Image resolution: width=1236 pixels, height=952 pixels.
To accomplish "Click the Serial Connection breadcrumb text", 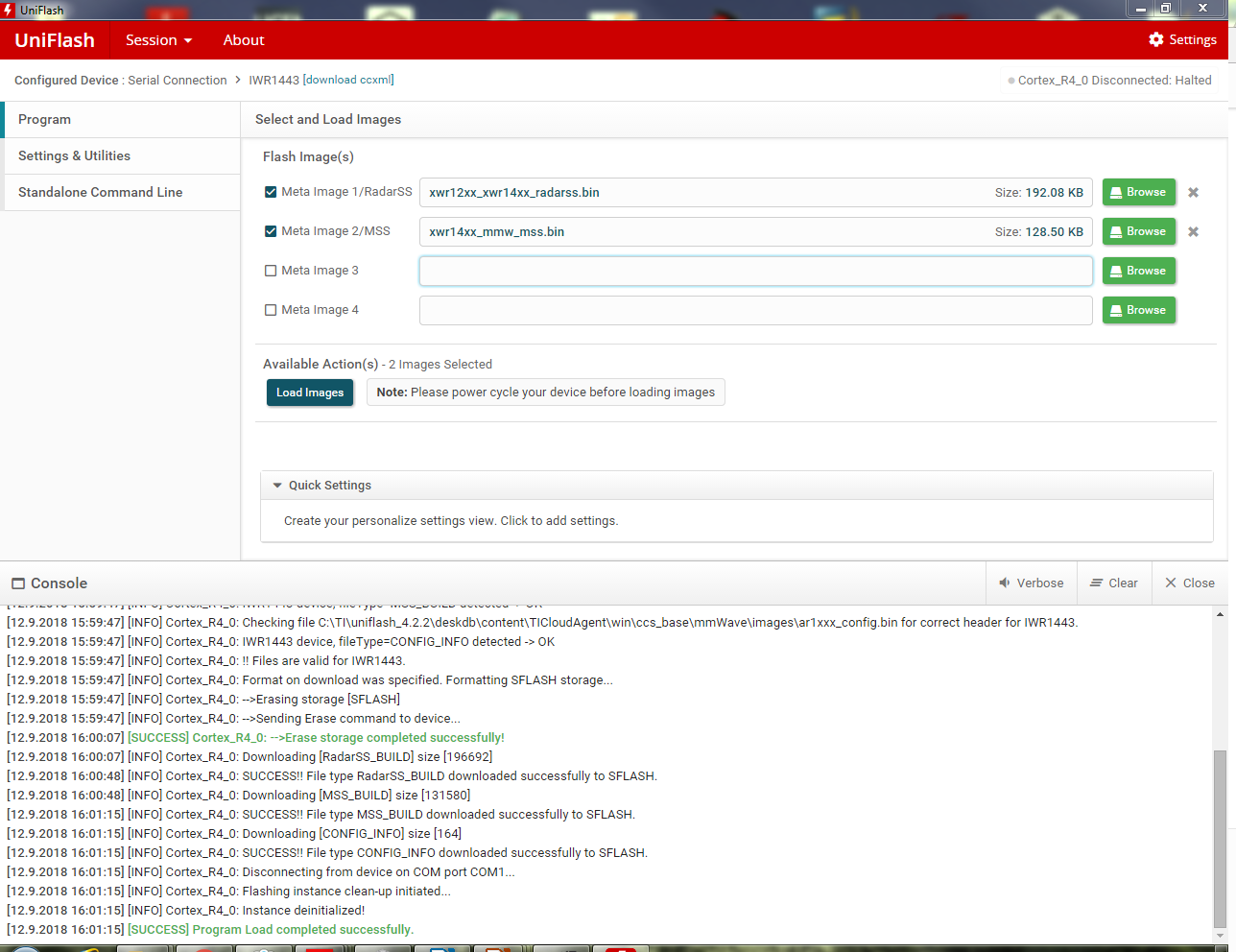I will (x=178, y=80).
